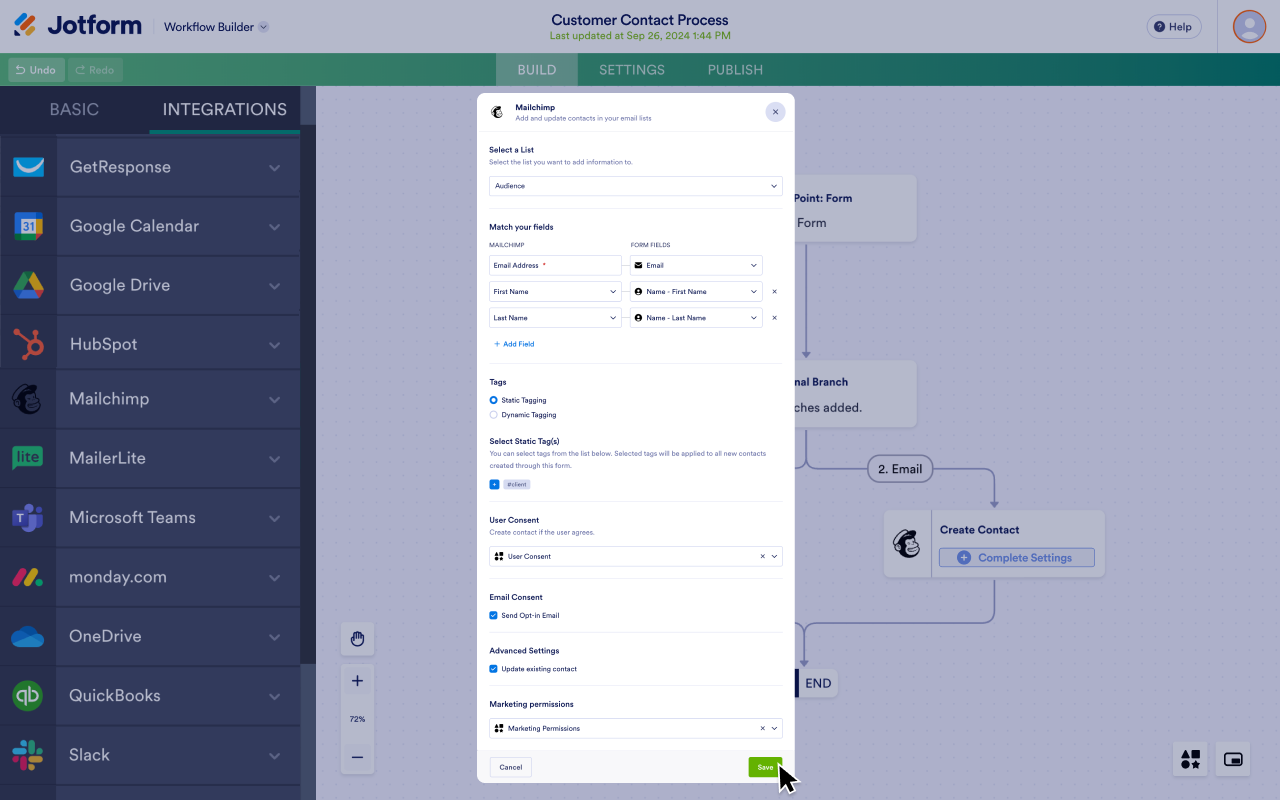Click the END node

pyautogui.click(x=817, y=684)
